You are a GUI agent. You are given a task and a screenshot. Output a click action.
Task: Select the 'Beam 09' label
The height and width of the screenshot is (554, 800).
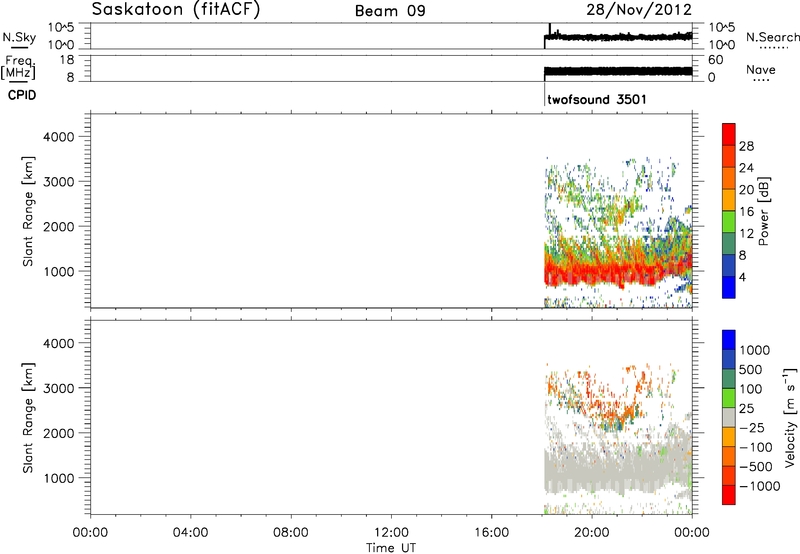[390, 11]
